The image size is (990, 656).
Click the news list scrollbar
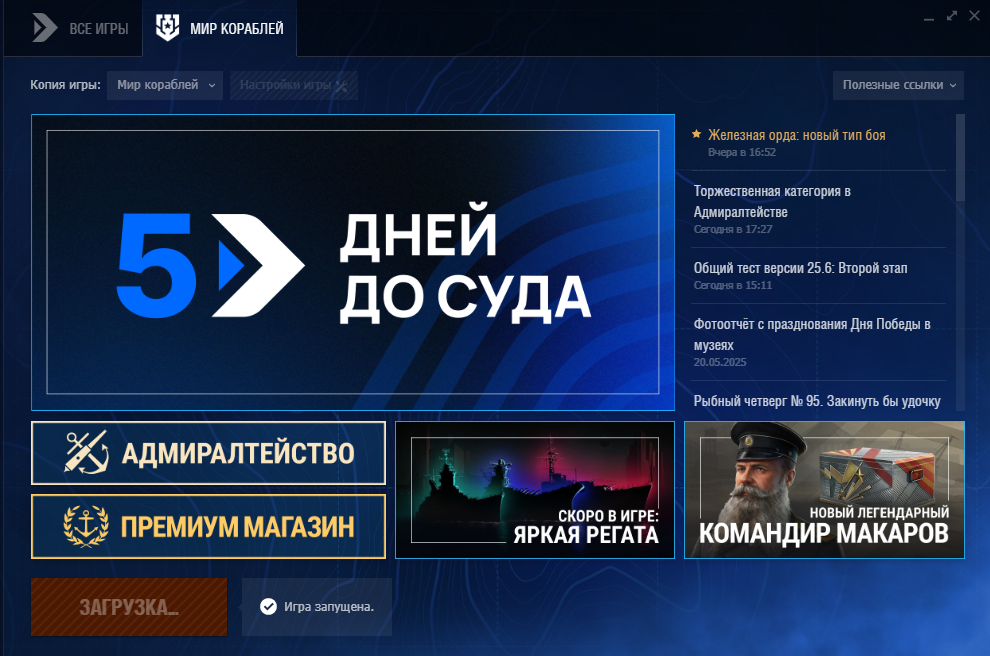click(960, 158)
